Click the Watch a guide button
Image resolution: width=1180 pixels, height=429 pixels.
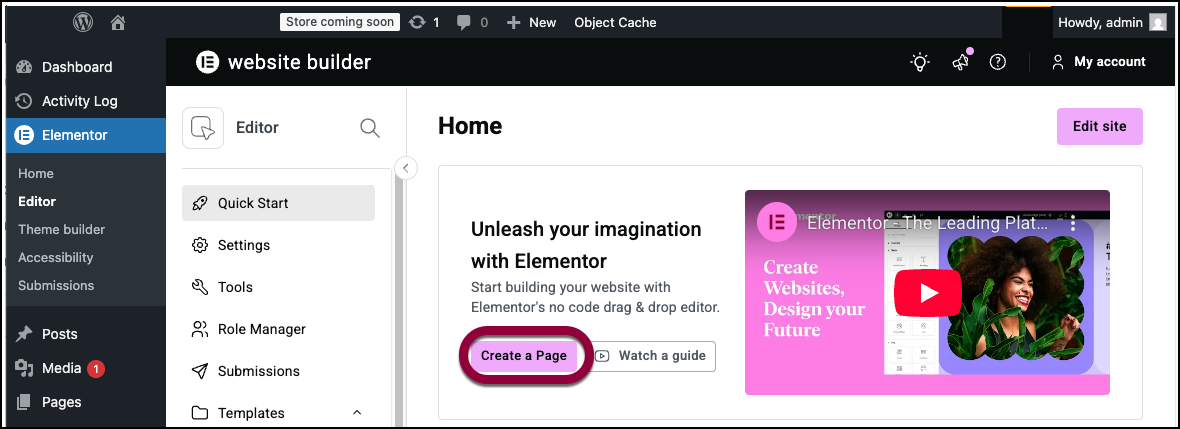(651, 355)
